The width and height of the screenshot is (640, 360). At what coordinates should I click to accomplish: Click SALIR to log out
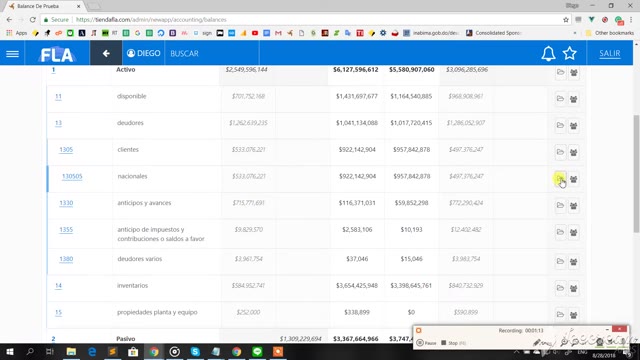610,53
